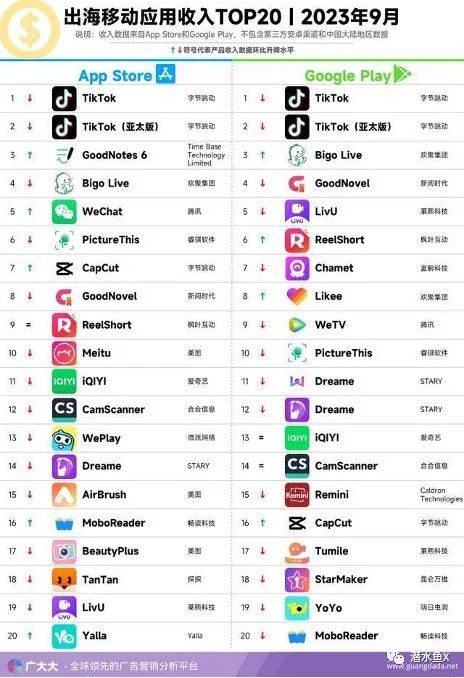Click the Yalla app icon
464x678 pixels.
click(x=64, y=636)
